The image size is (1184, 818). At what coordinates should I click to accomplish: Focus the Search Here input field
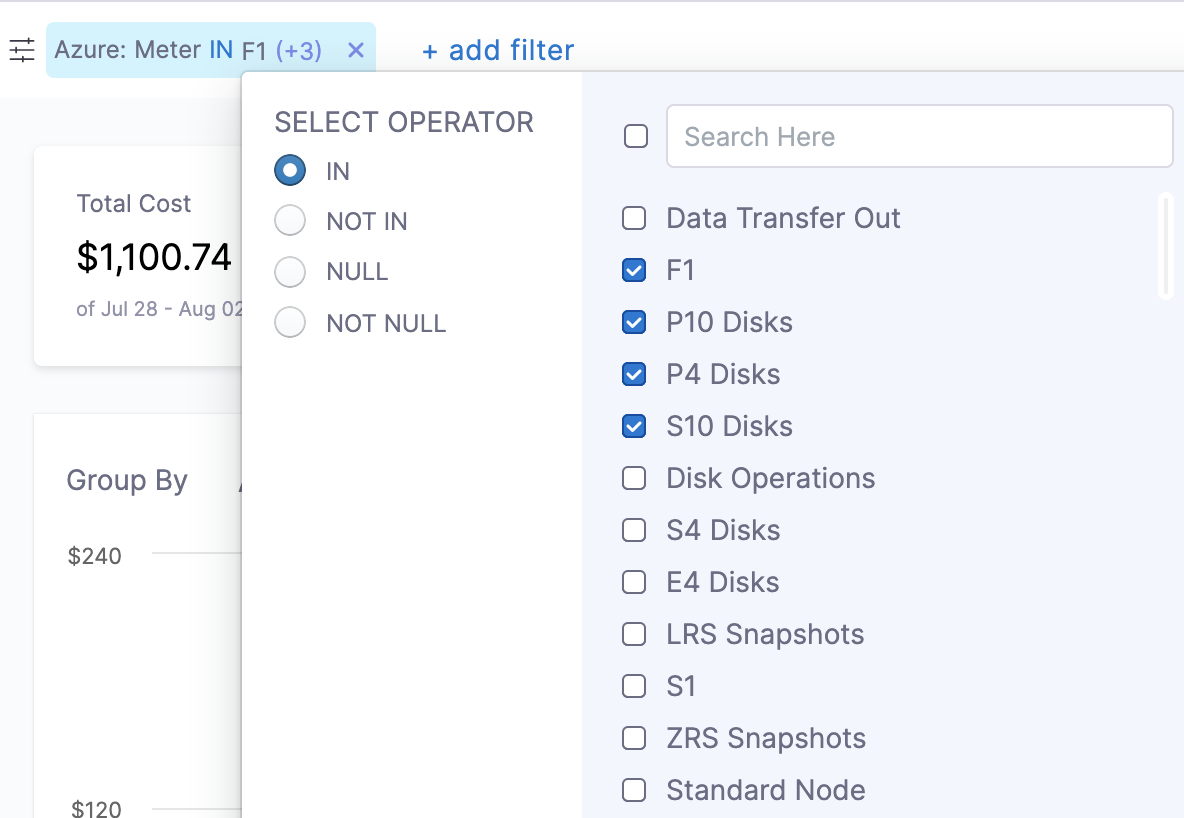pyautogui.click(x=919, y=136)
